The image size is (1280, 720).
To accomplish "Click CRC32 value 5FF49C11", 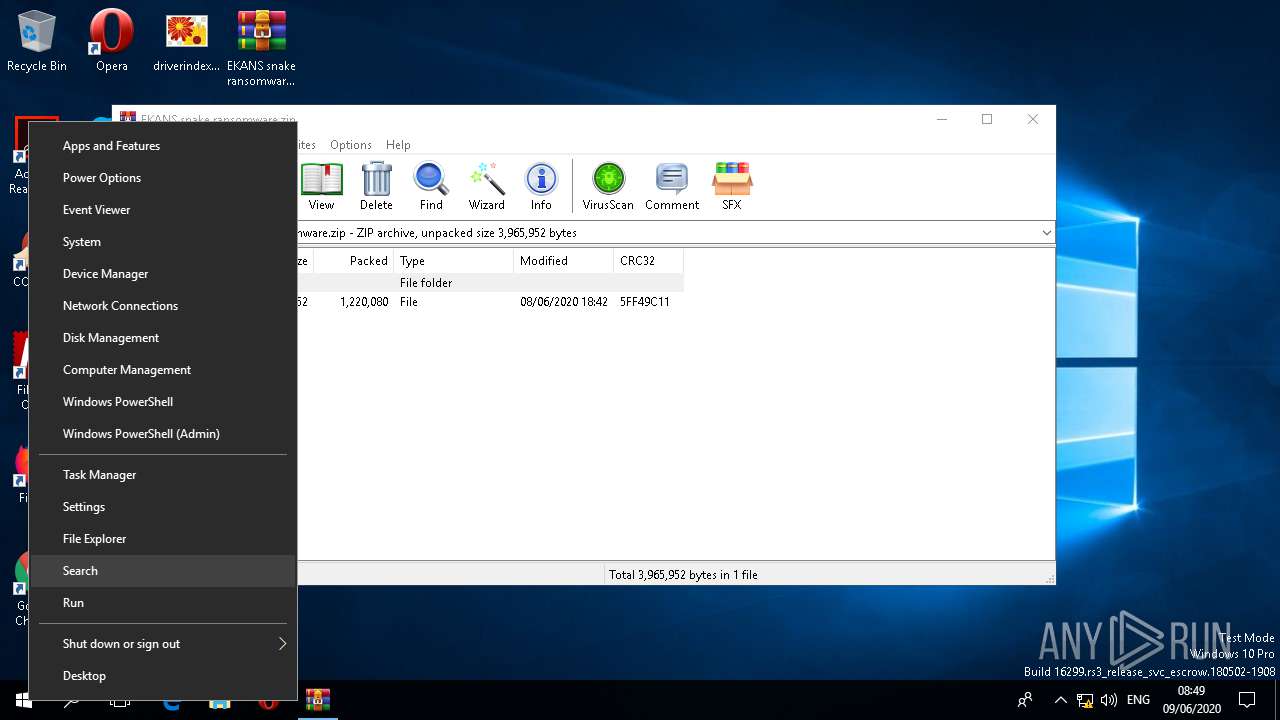I will tap(645, 302).
